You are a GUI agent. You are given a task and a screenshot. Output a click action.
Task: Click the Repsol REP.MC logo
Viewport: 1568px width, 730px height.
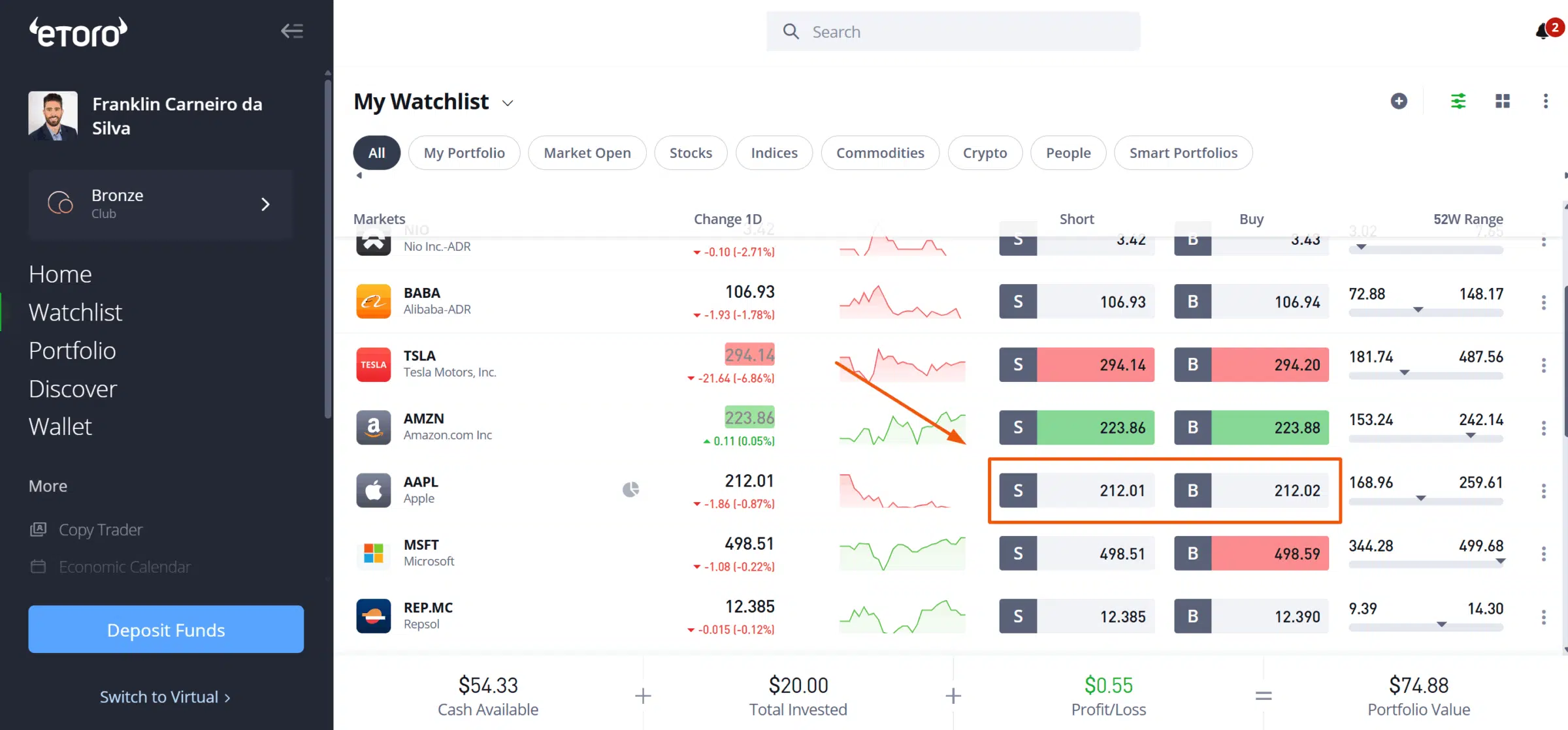(x=373, y=616)
